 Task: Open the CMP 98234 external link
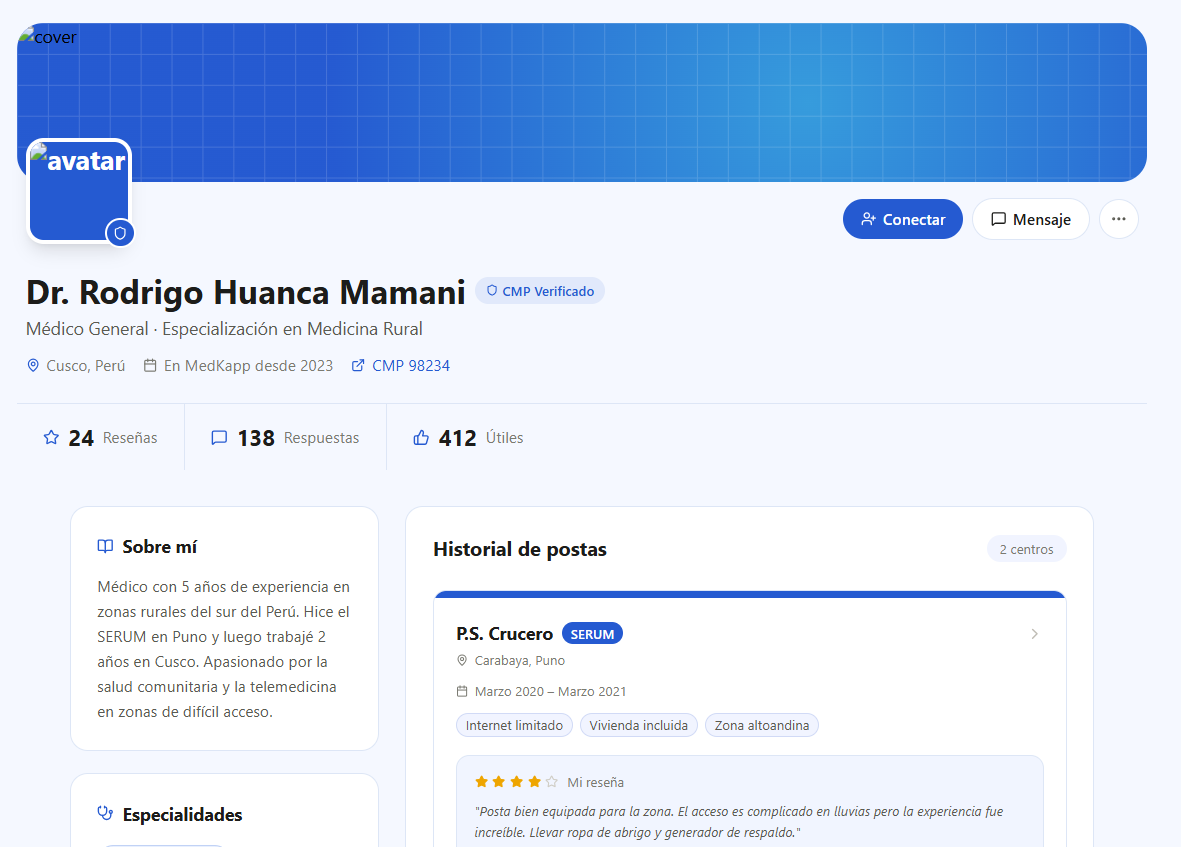(x=401, y=366)
